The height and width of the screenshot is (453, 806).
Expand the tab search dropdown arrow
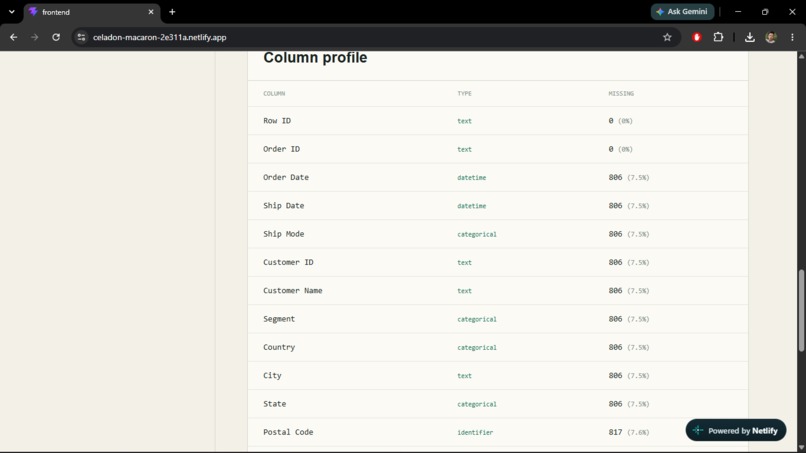[11, 12]
